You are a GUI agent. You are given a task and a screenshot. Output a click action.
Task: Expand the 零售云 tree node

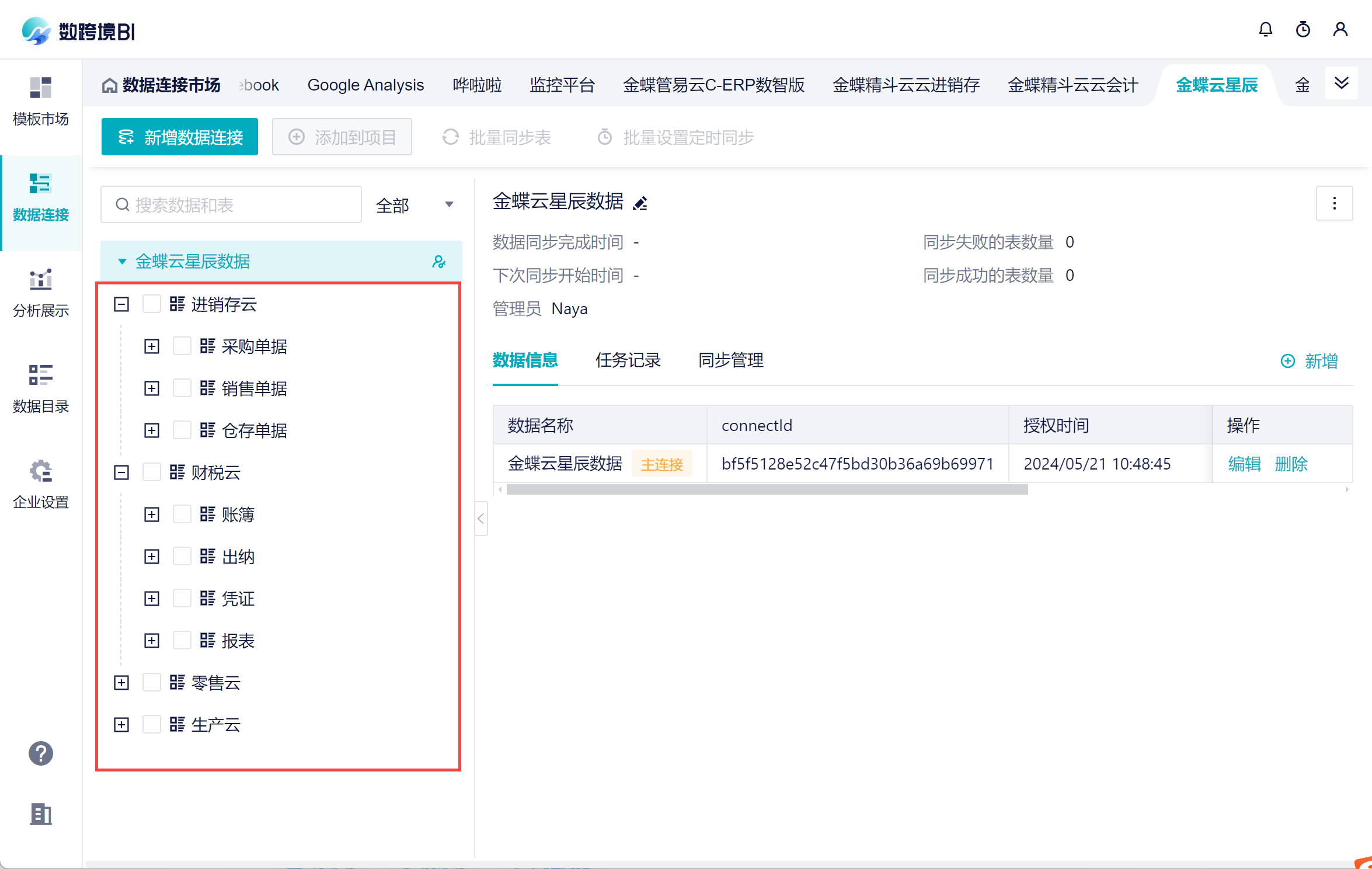(121, 683)
